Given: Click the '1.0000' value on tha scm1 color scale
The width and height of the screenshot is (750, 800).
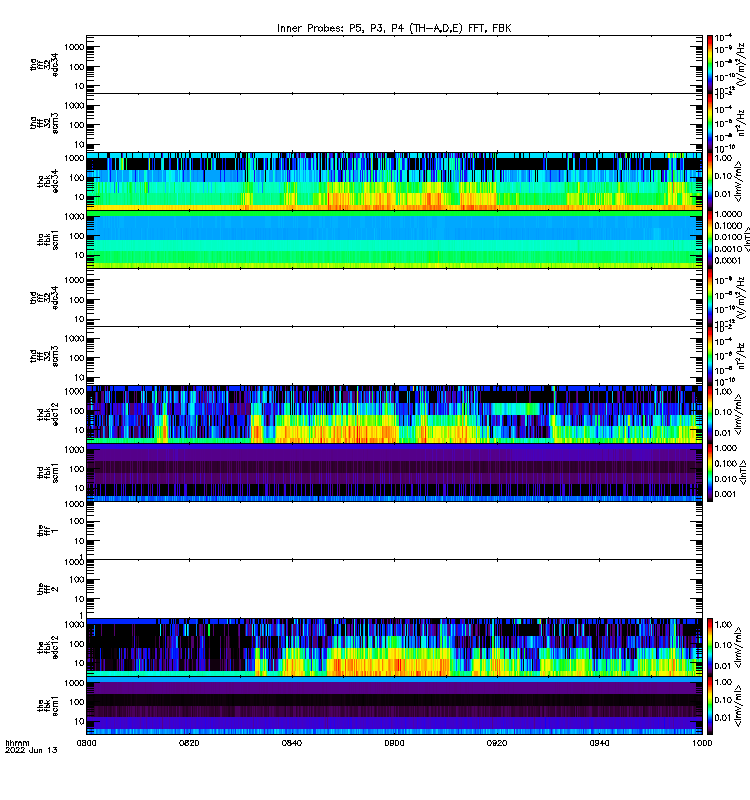Looking at the screenshot, I should [x=728, y=214].
